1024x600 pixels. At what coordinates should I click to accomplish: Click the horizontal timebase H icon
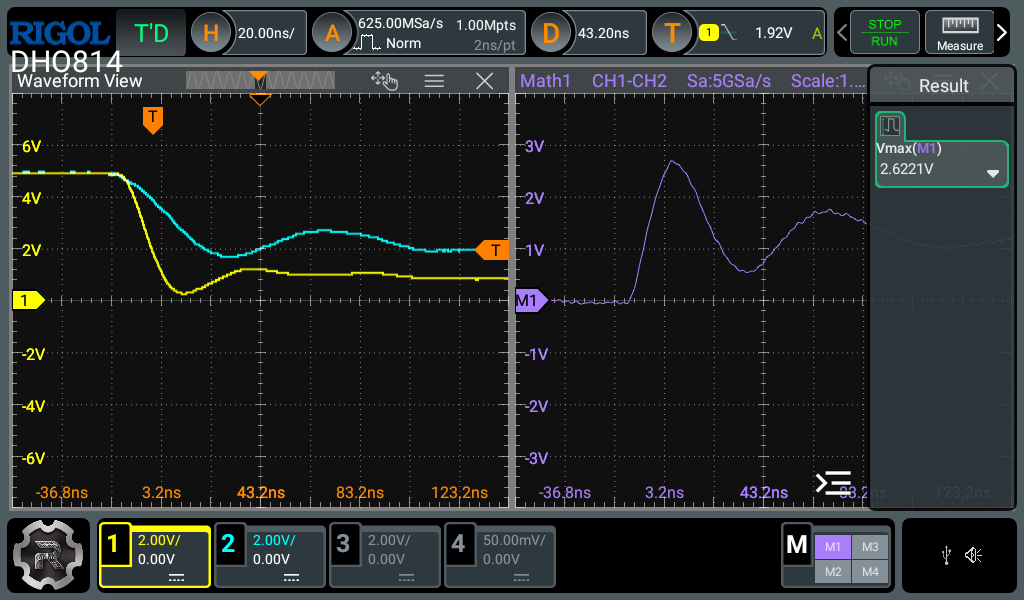(210, 33)
